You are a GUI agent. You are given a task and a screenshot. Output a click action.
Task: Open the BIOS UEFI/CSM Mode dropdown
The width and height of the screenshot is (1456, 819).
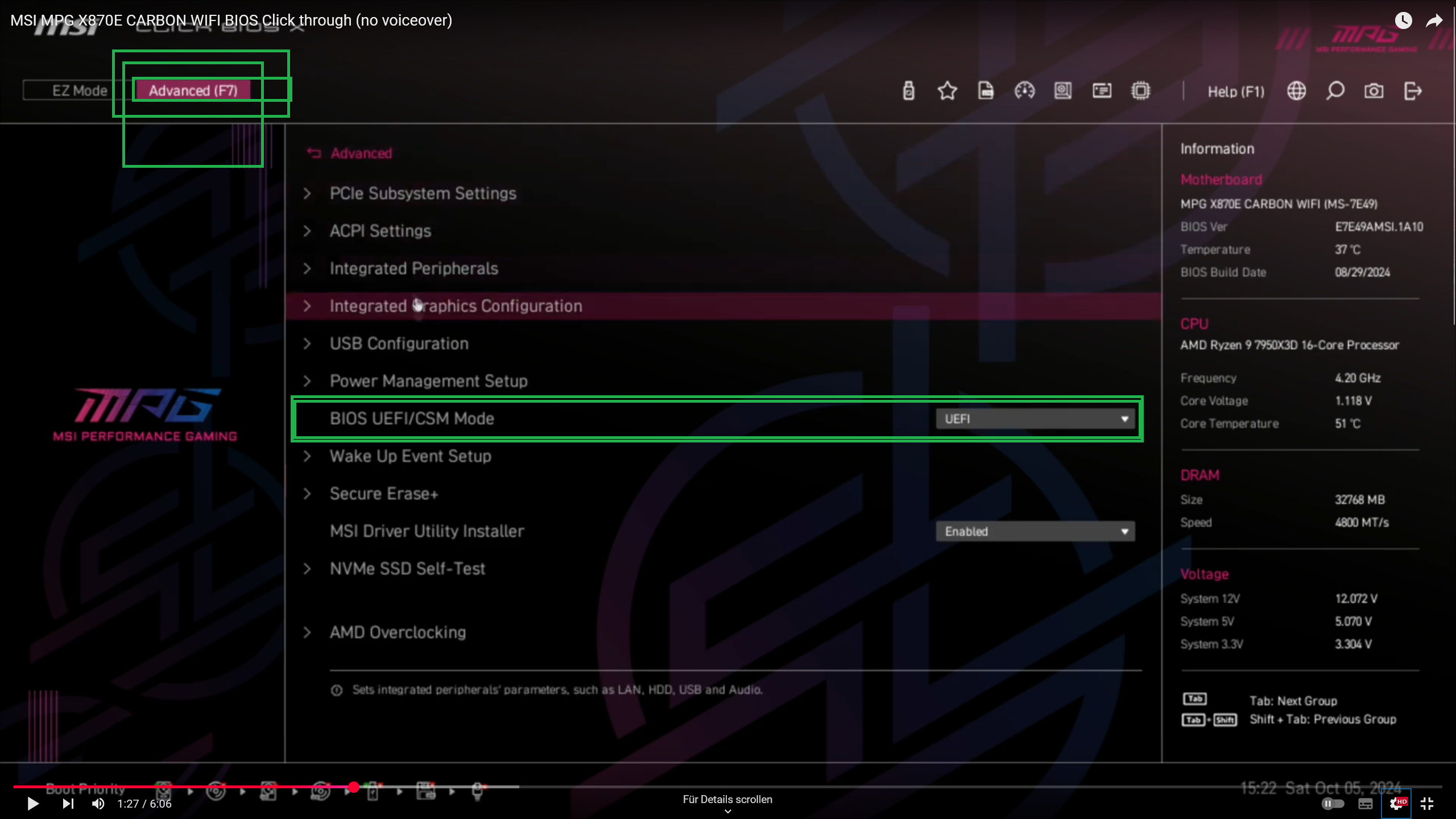[1035, 419]
